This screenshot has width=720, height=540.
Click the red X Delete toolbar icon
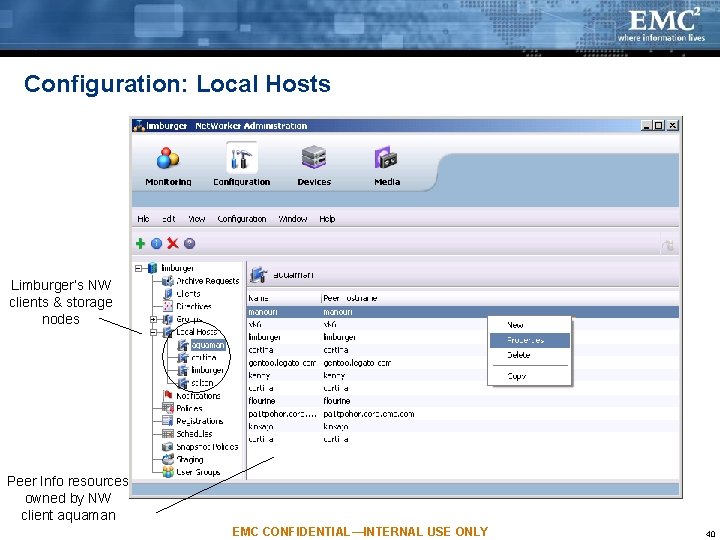(173, 243)
